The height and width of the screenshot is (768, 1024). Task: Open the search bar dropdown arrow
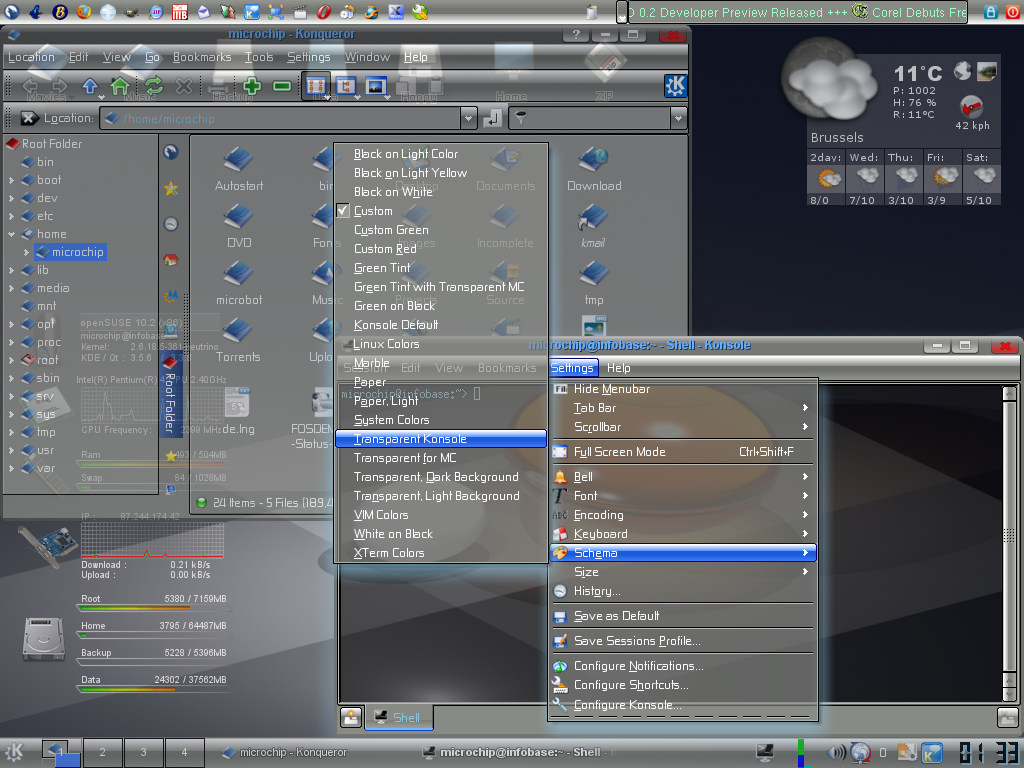pyautogui.click(x=678, y=118)
